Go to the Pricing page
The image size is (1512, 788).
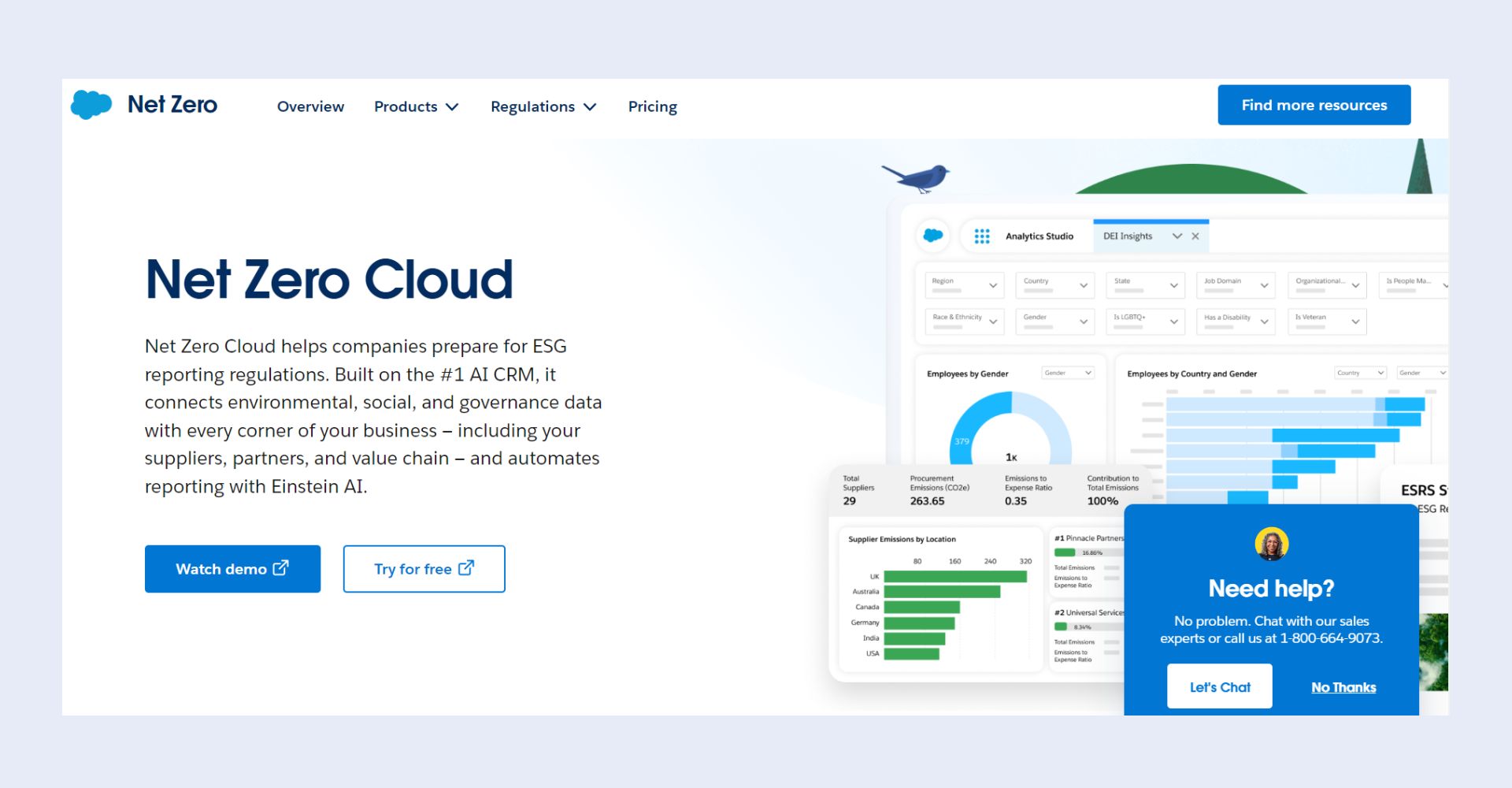(x=652, y=106)
